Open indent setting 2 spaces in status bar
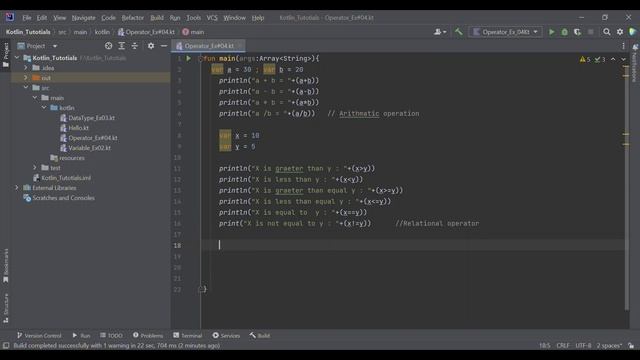 (609, 346)
